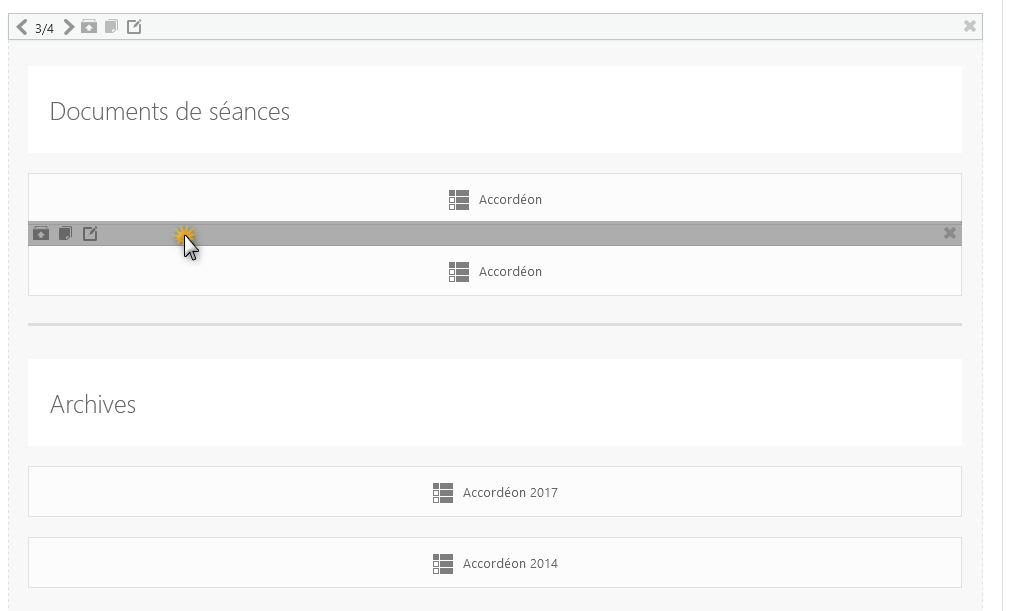Screen dimensions: 1020x611
Task: Click the list icon beside Accordéon 2014
Action: pos(443,563)
